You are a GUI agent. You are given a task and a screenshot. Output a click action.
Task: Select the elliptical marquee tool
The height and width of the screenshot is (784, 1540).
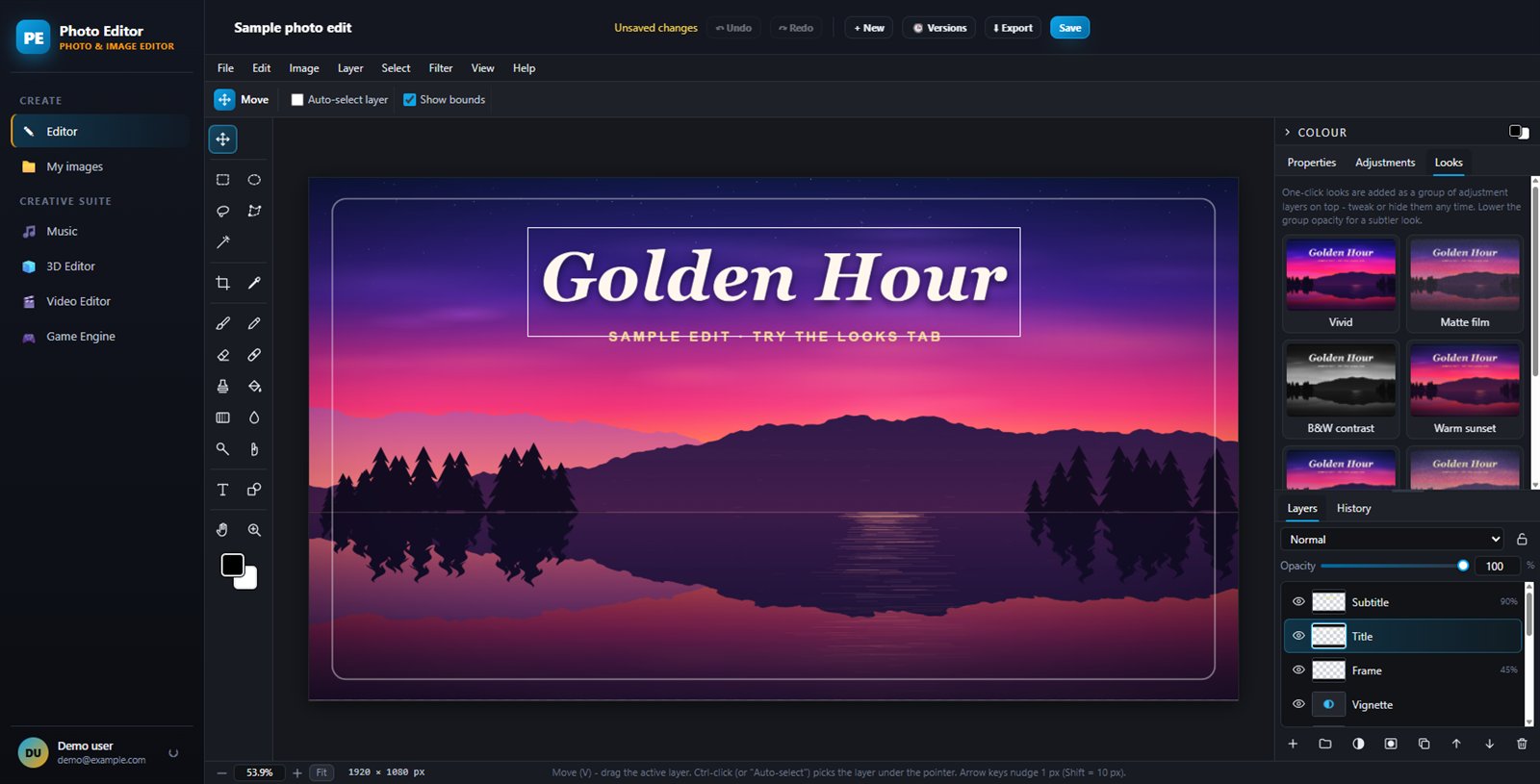pos(254,180)
